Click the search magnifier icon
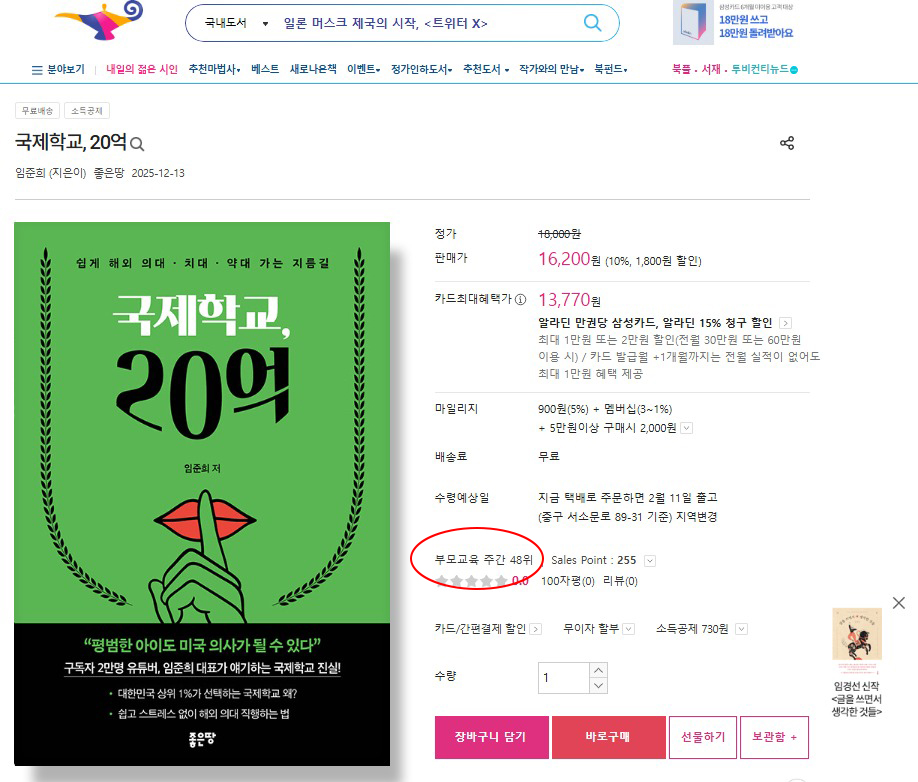The height and width of the screenshot is (782, 918). (x=592, y=23)
